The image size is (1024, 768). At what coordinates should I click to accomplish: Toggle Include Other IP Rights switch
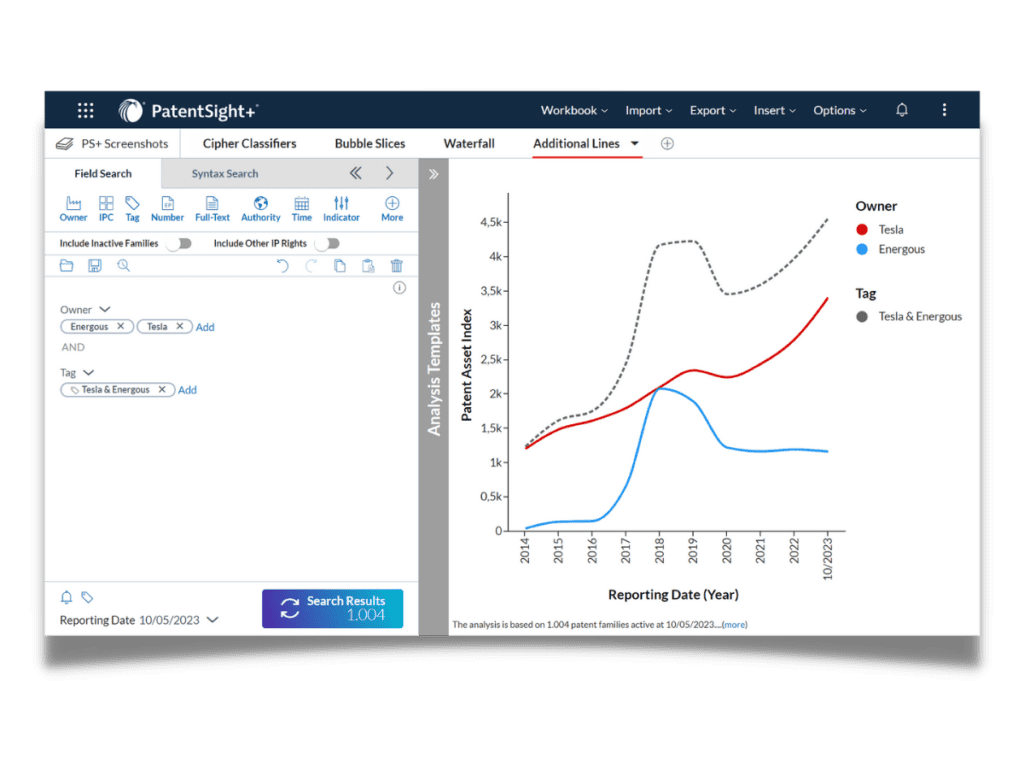327,243
